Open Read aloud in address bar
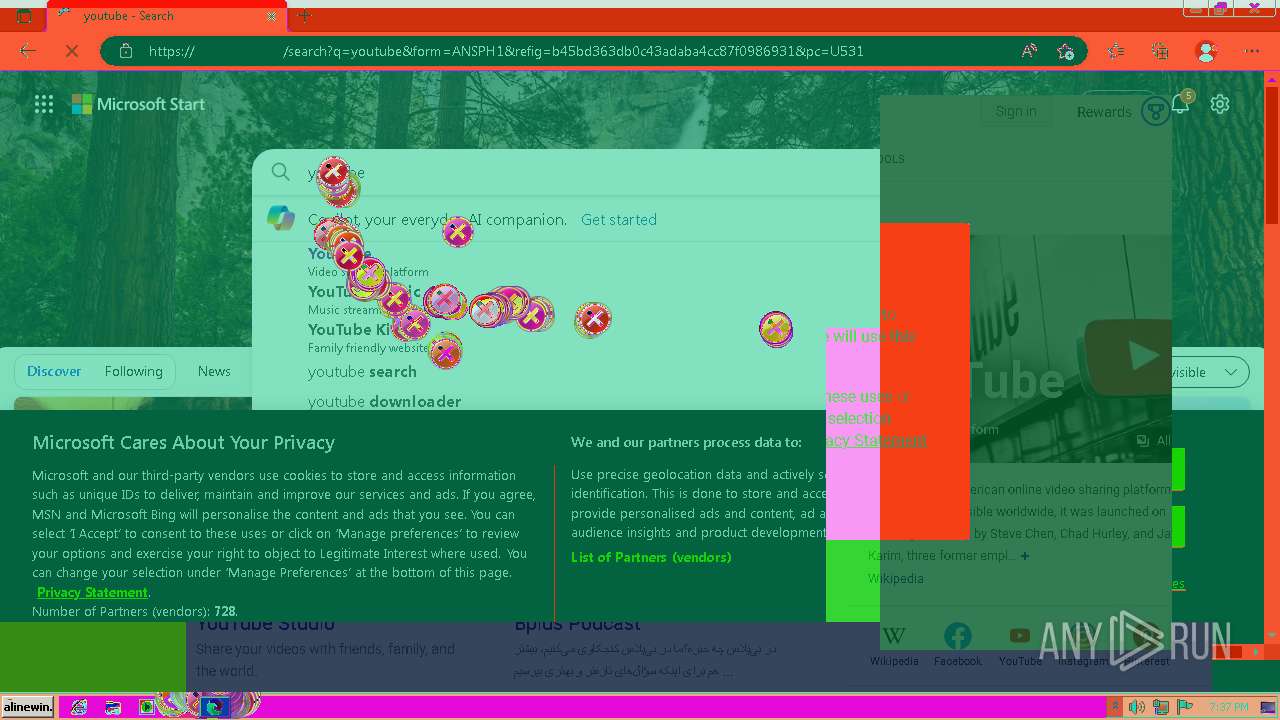 (1029, 51)
